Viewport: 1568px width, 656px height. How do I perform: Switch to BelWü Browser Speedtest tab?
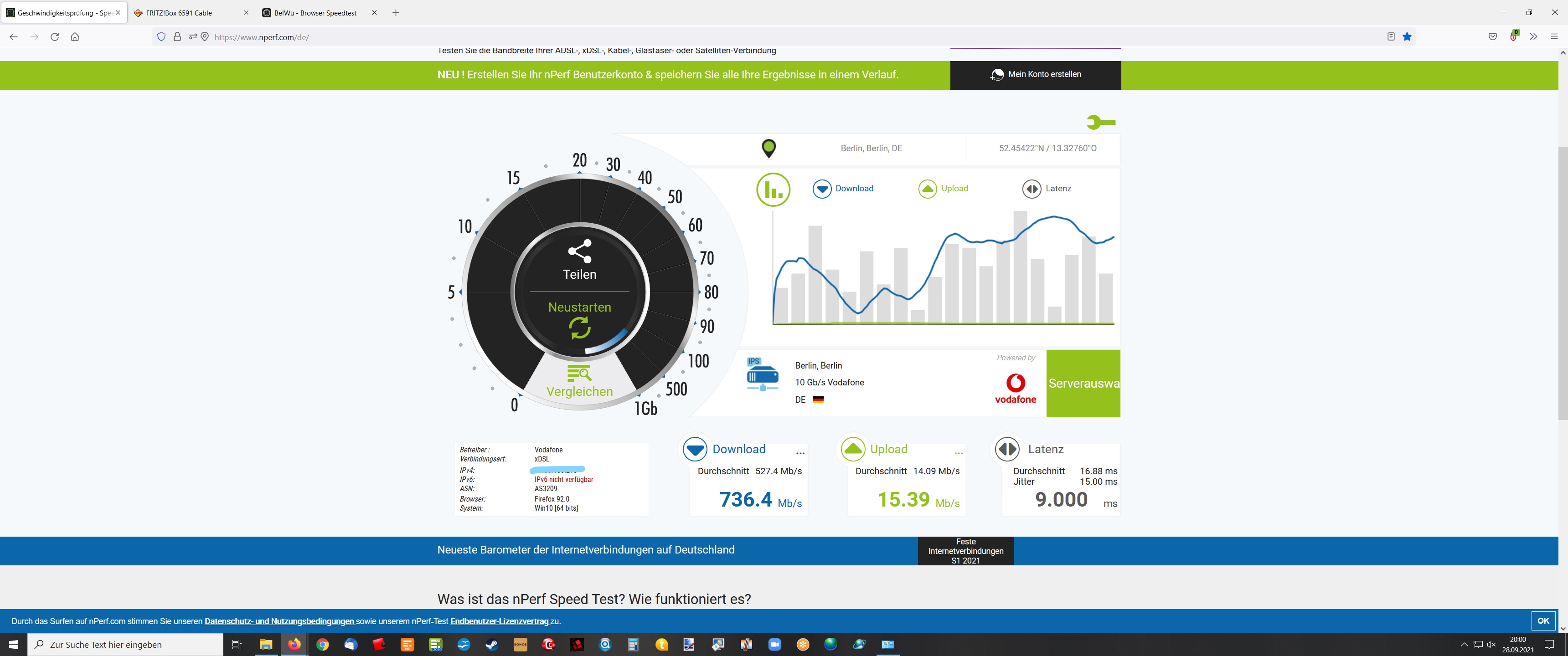[315, 13]
